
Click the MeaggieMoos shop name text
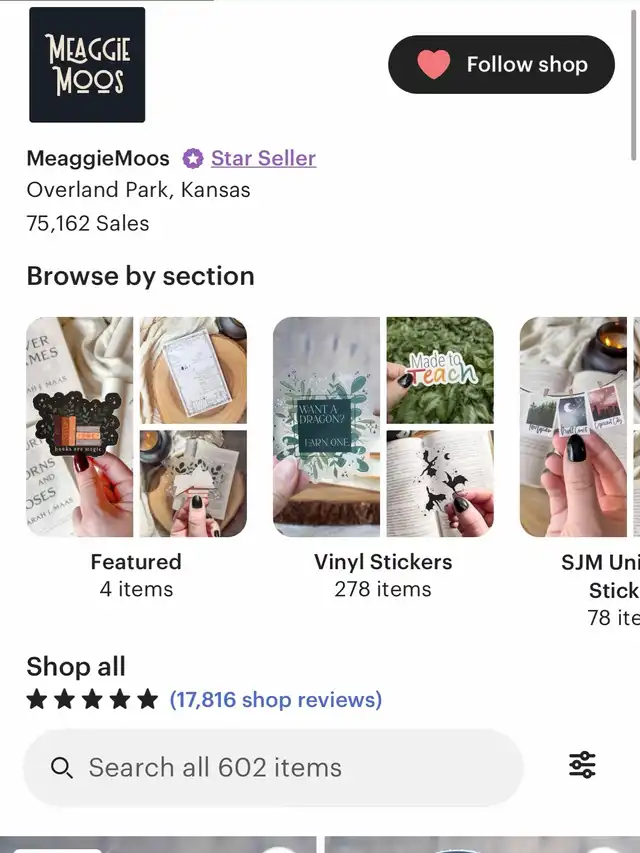(98, 158)
